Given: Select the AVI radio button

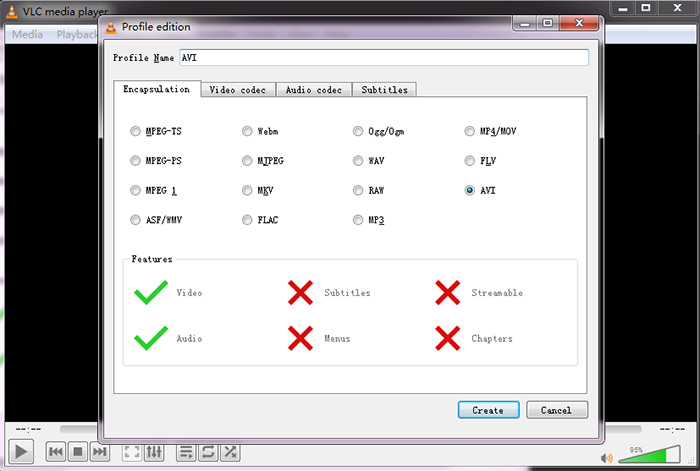Looking at the screenshot, I should (469, 190).
